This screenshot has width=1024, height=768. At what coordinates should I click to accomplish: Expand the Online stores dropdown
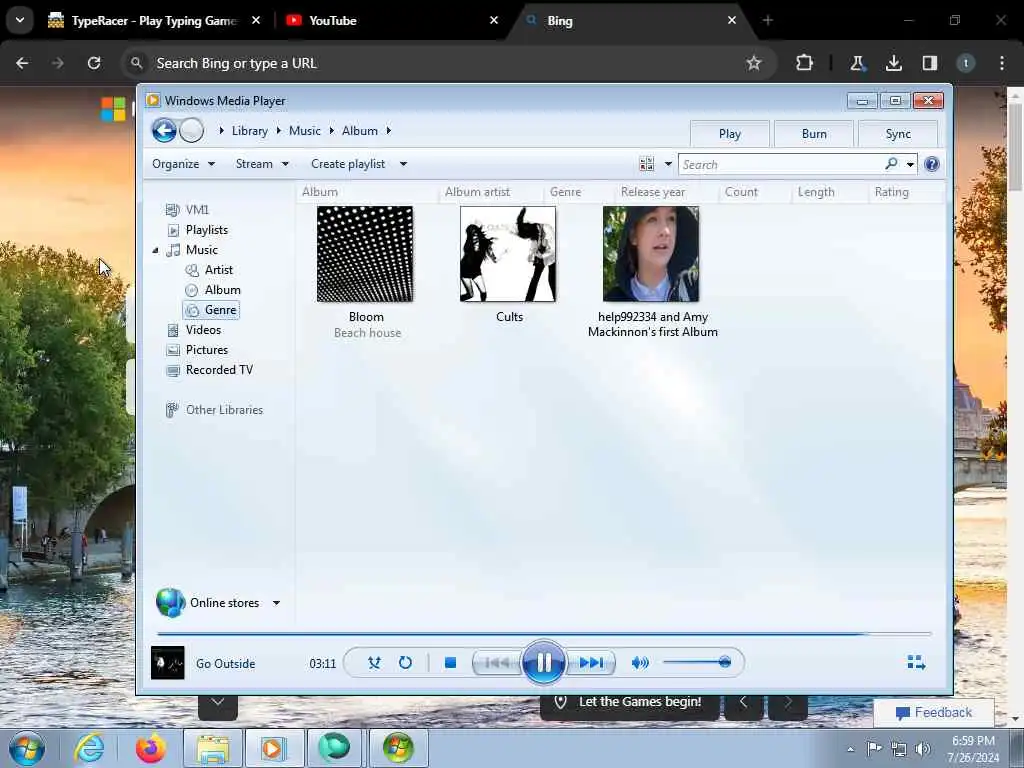(x=276, y=603)
